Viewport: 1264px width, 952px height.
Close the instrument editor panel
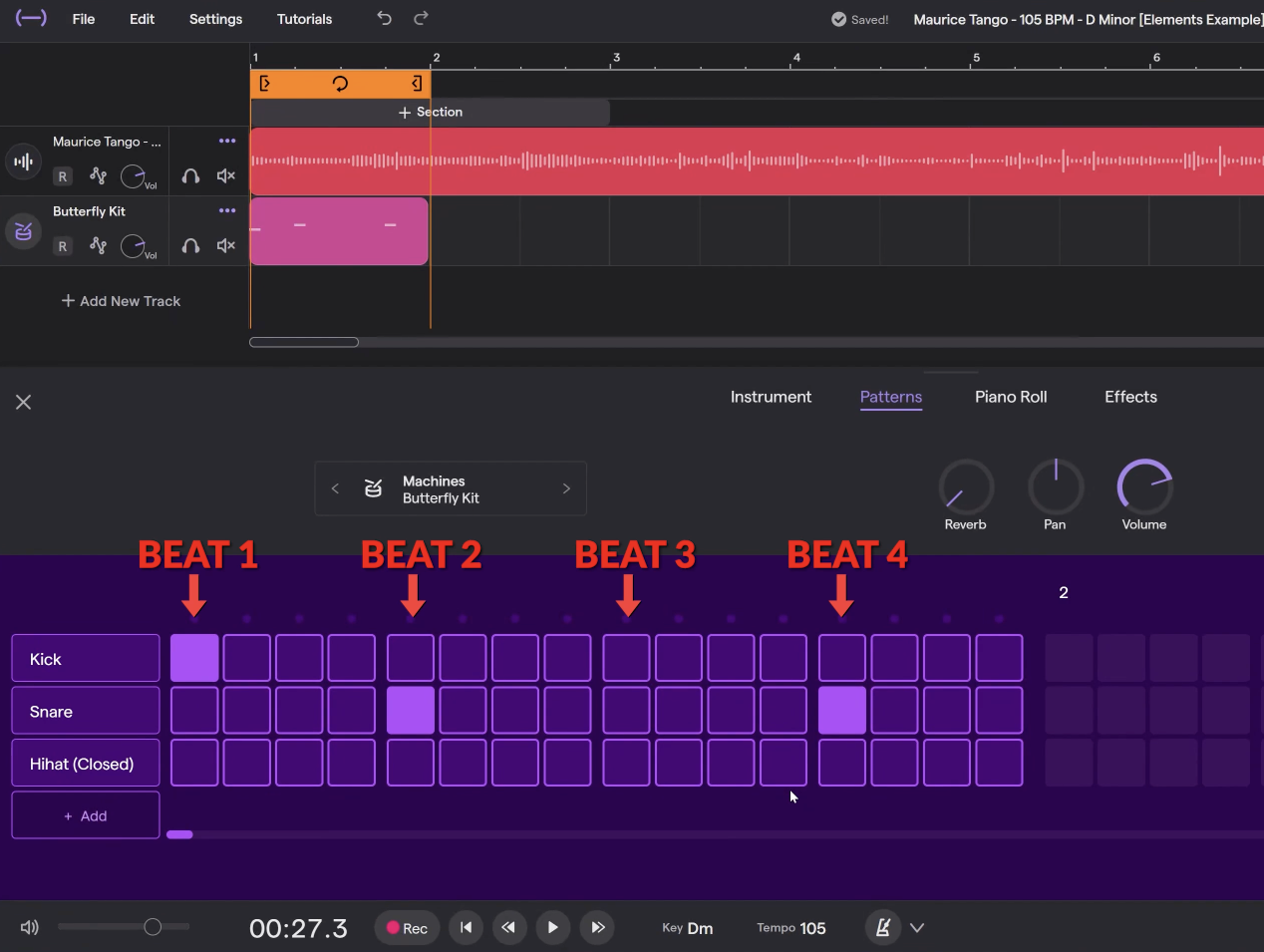click(24, 402)
